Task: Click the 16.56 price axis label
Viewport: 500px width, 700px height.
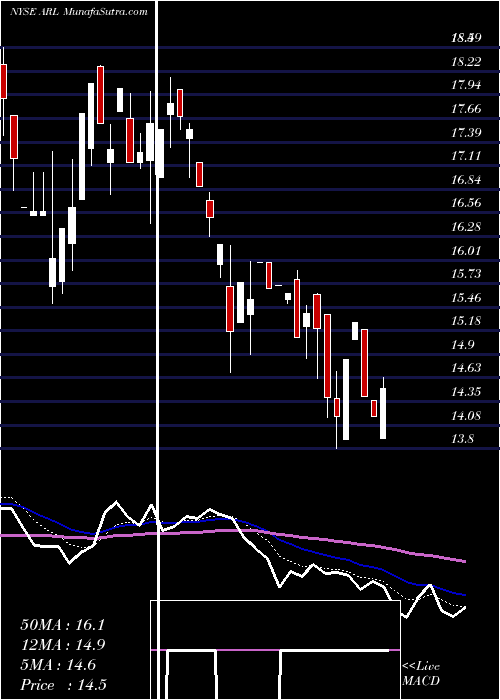Action: 466,204
